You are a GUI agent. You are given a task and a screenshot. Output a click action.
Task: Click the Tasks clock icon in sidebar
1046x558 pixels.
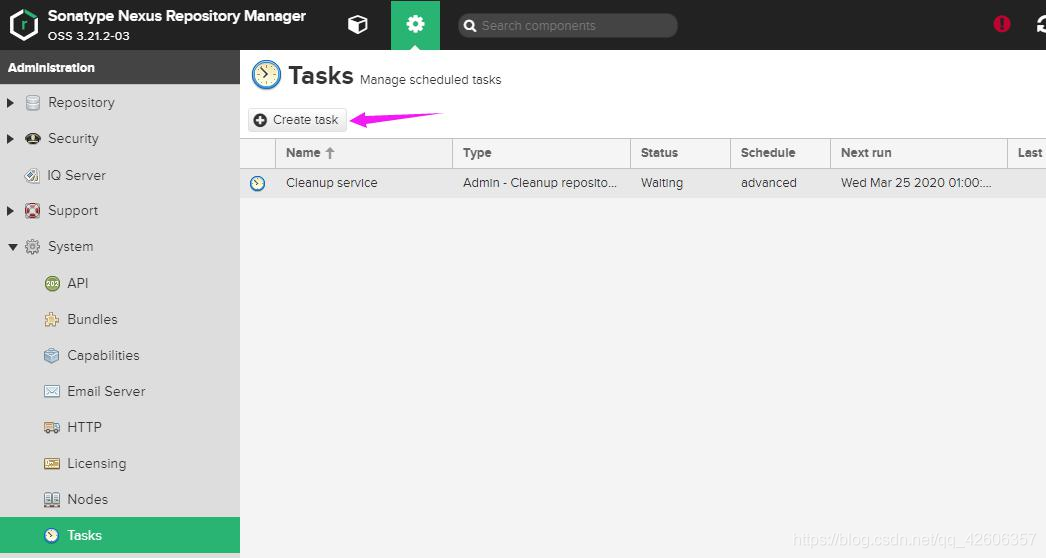pyautogui.click(x=51, y=535)
